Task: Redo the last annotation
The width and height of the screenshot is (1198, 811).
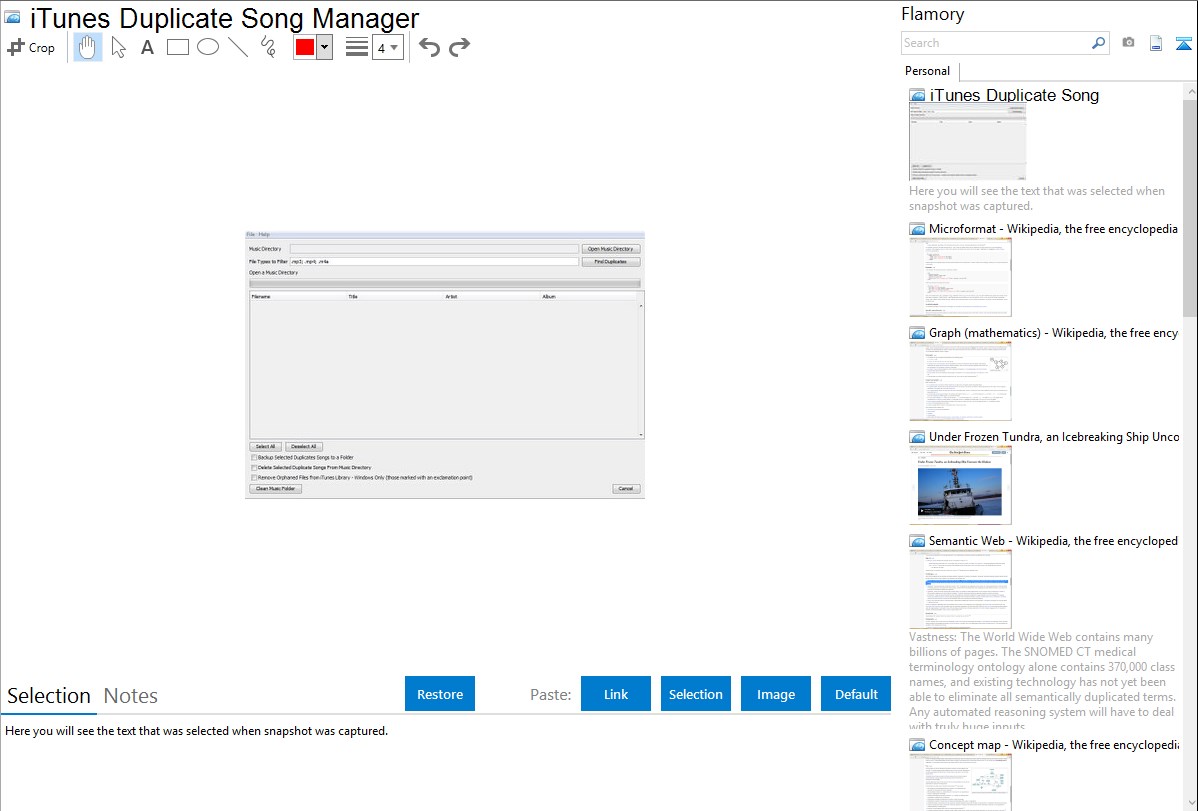Action: [x=459, y=47]
